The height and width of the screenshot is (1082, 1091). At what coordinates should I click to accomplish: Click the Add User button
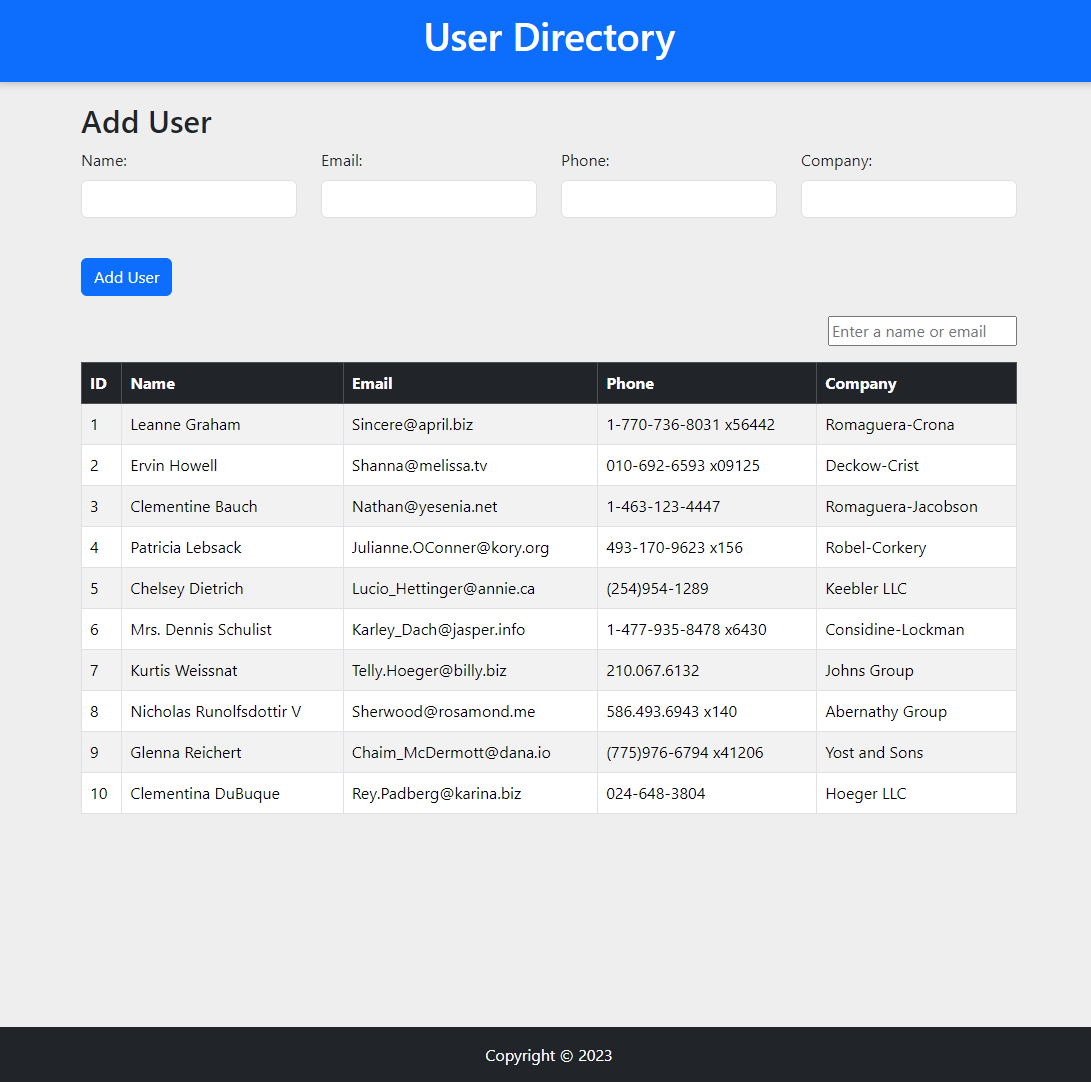click(x=126, y=277)
